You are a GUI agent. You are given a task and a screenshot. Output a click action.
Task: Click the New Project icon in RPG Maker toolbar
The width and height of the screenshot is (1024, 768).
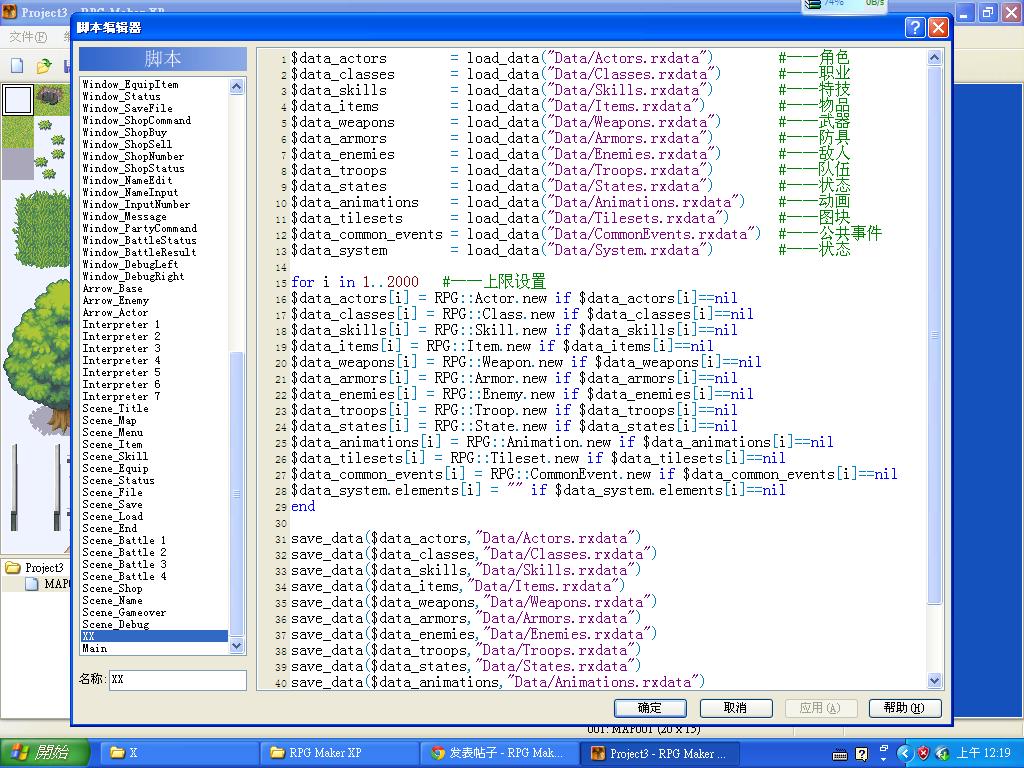[x=18, y=65]
